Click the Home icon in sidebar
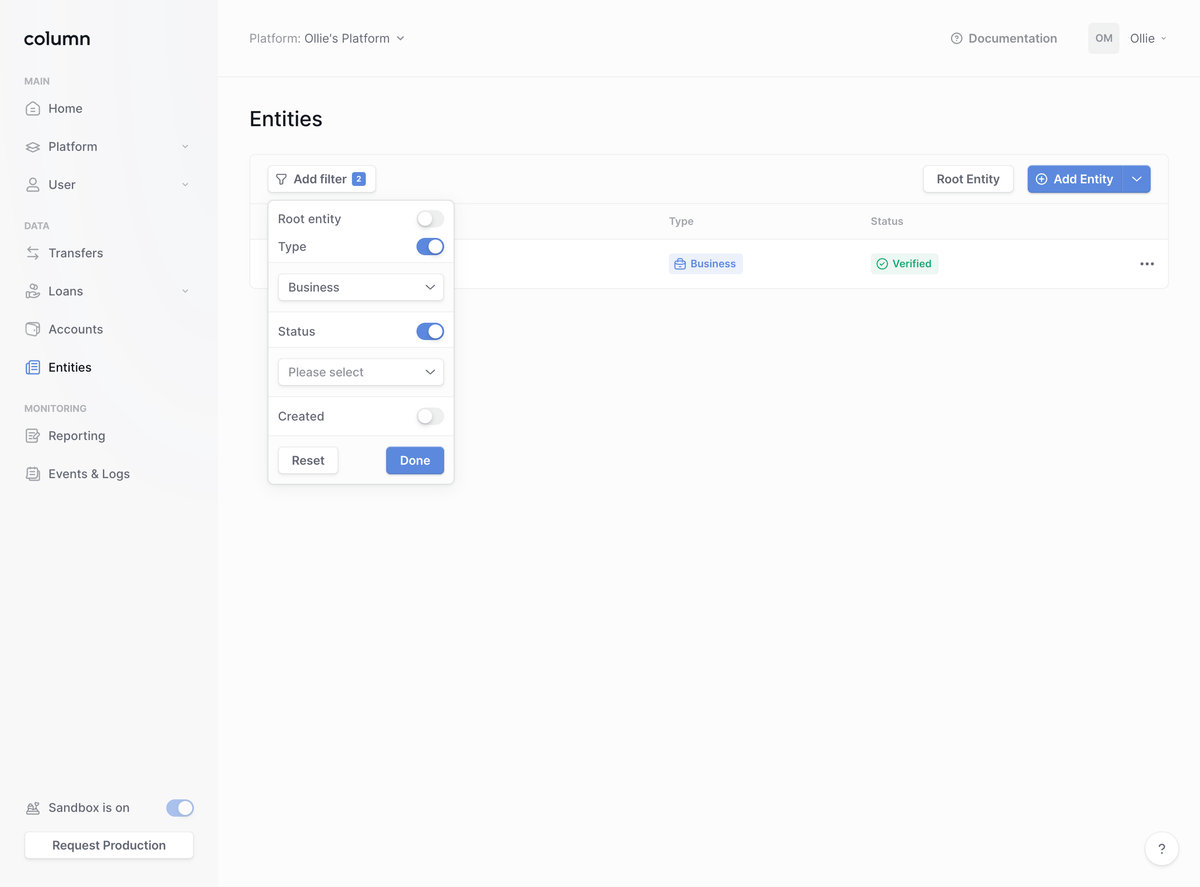Image resolution: width=1200 pixels, height=887 pixels. [33, 109]
